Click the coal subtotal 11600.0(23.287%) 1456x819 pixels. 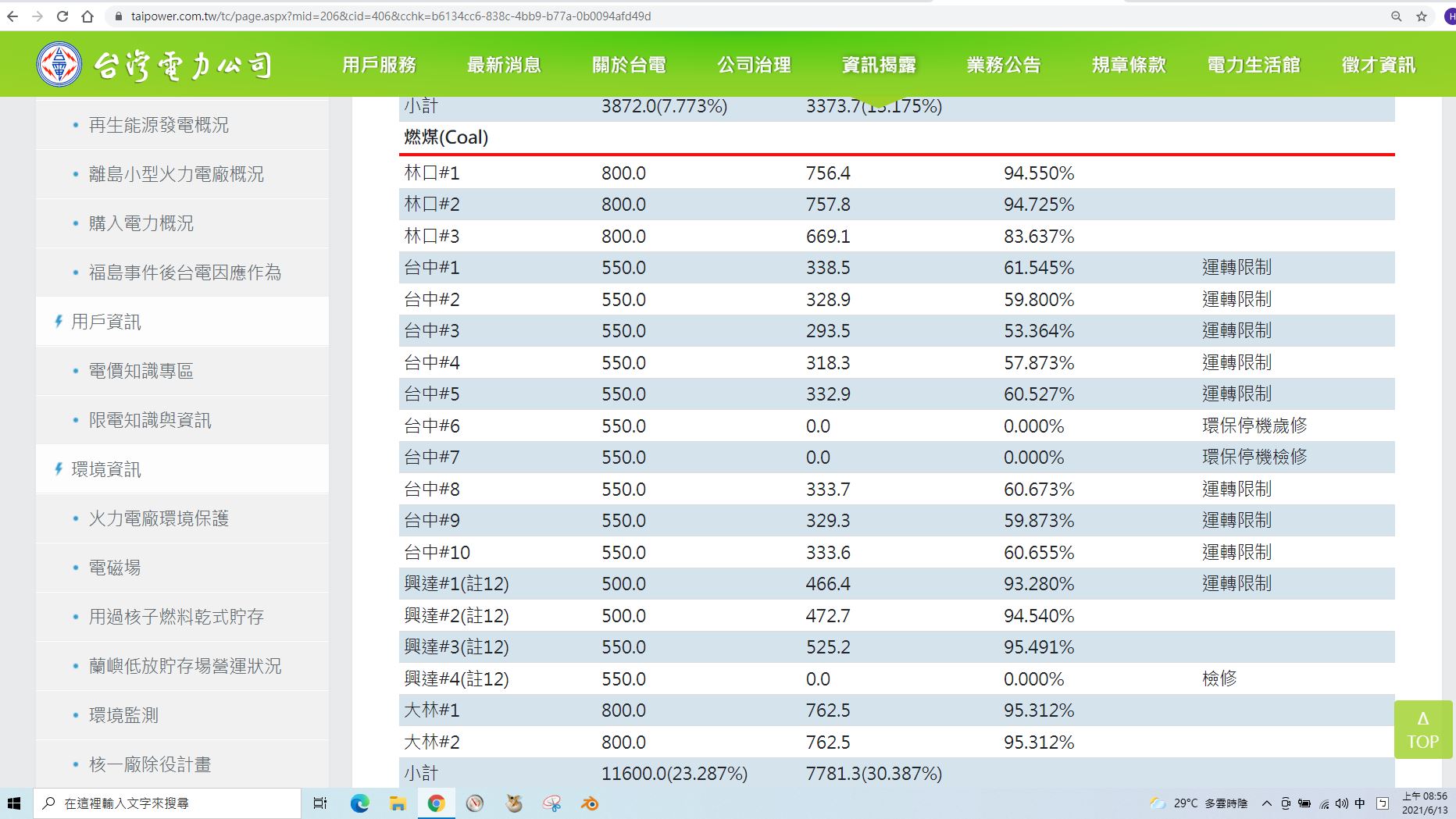coord(674,774)
